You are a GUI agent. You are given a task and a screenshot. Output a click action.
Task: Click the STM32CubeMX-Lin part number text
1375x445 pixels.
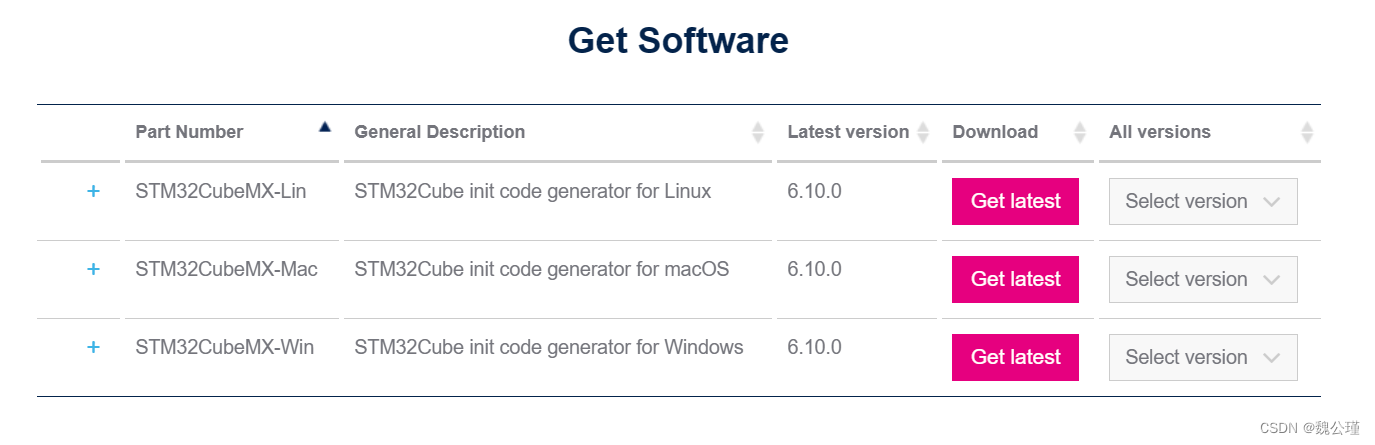coord(221,191)
